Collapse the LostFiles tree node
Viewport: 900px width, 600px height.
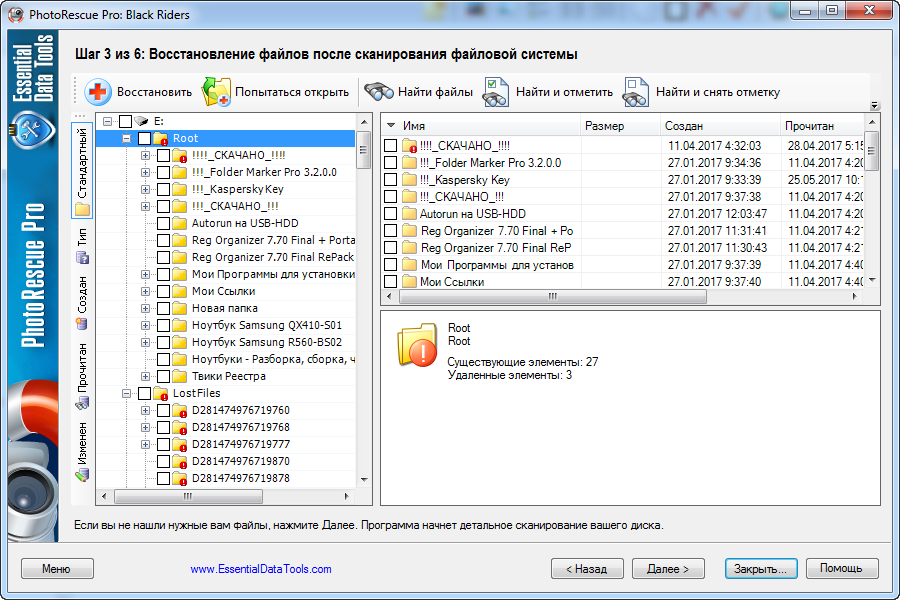126,393
